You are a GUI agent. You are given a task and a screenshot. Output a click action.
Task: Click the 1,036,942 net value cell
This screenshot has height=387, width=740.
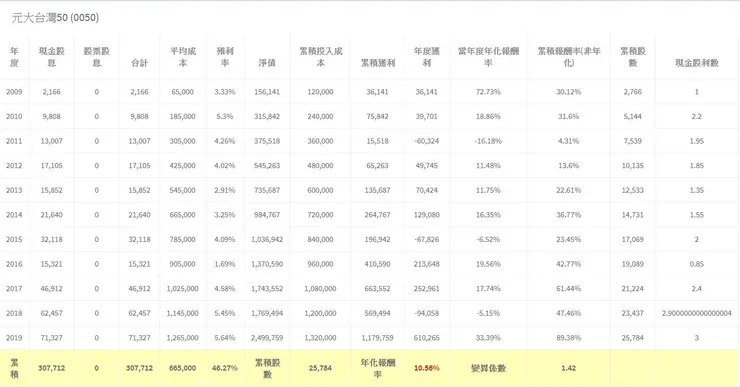(267, 239)
